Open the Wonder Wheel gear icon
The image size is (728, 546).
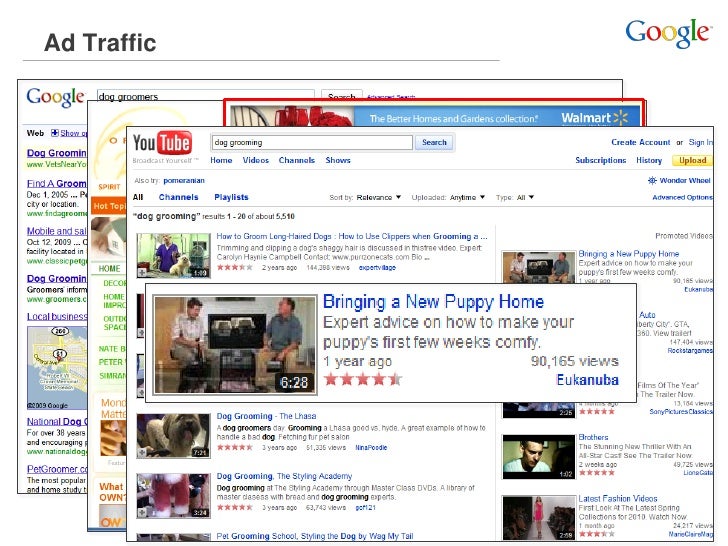pyautogui.click(x=652, y=180)
